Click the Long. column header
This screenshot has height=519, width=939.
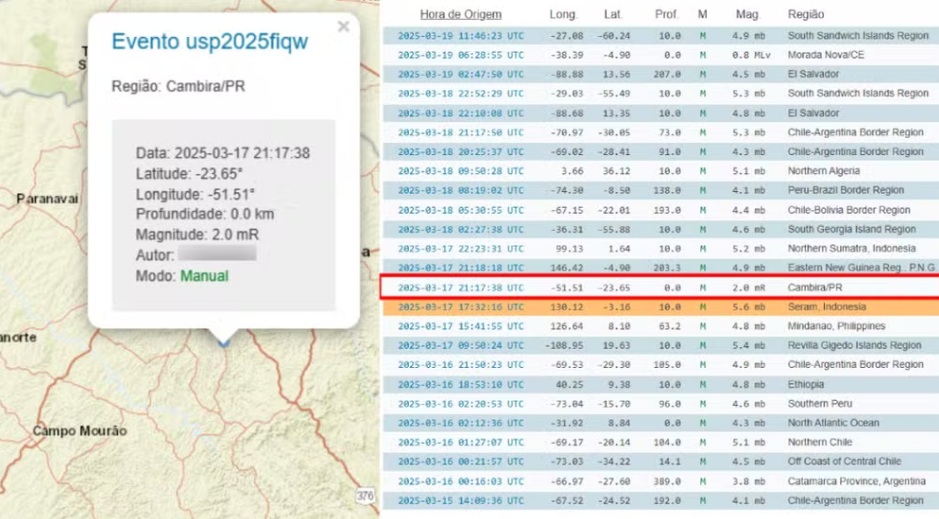tap(563, 15)
